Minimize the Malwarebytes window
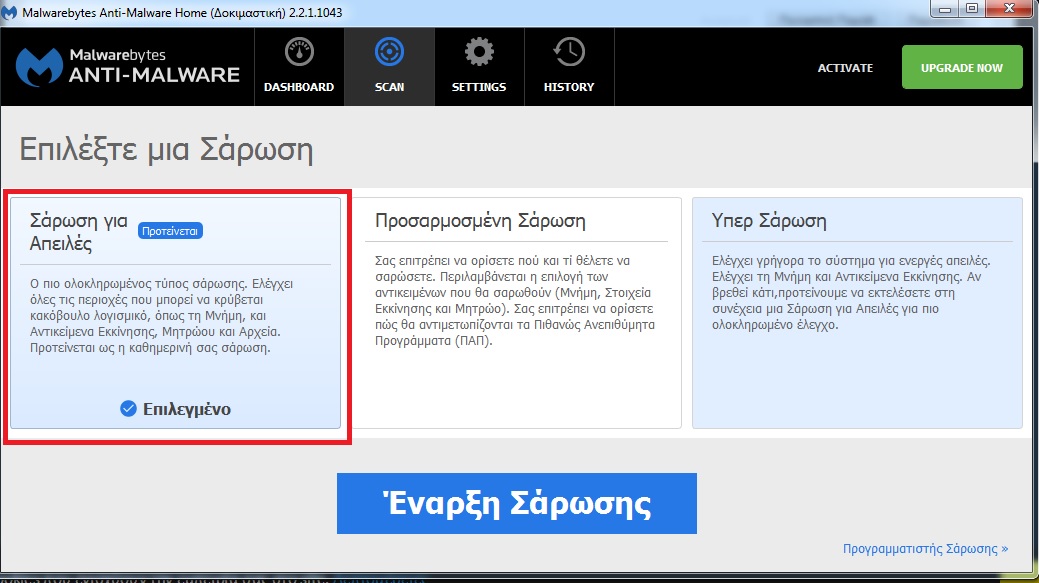The image size is (1039, 583). [x=944, y=9]
